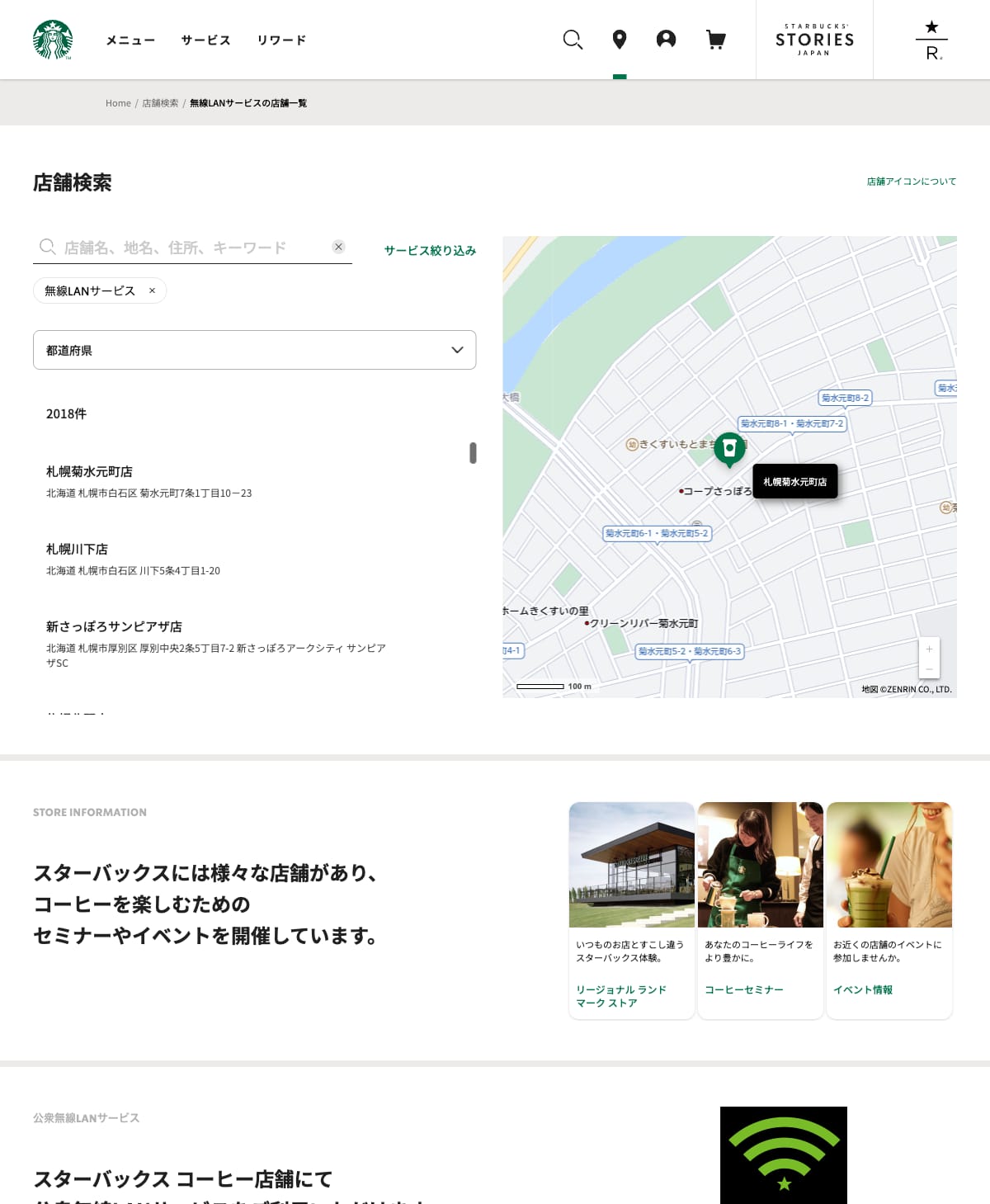Viewport: 990px width, 1204px height.
Task: Click 菊水元町8-2 map label
Action: coord(845,398)
